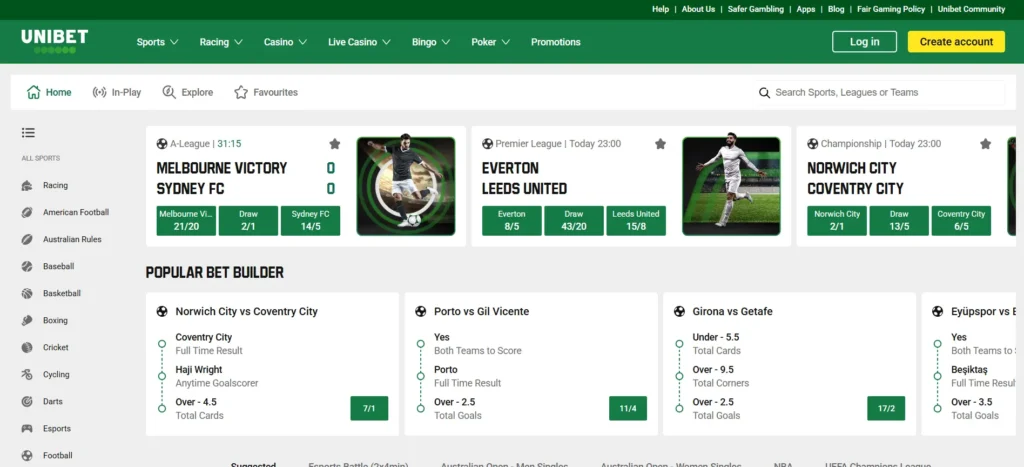Click the Australian Rules ball icon
Screen dimensions: 1024x467
[27, 240]
